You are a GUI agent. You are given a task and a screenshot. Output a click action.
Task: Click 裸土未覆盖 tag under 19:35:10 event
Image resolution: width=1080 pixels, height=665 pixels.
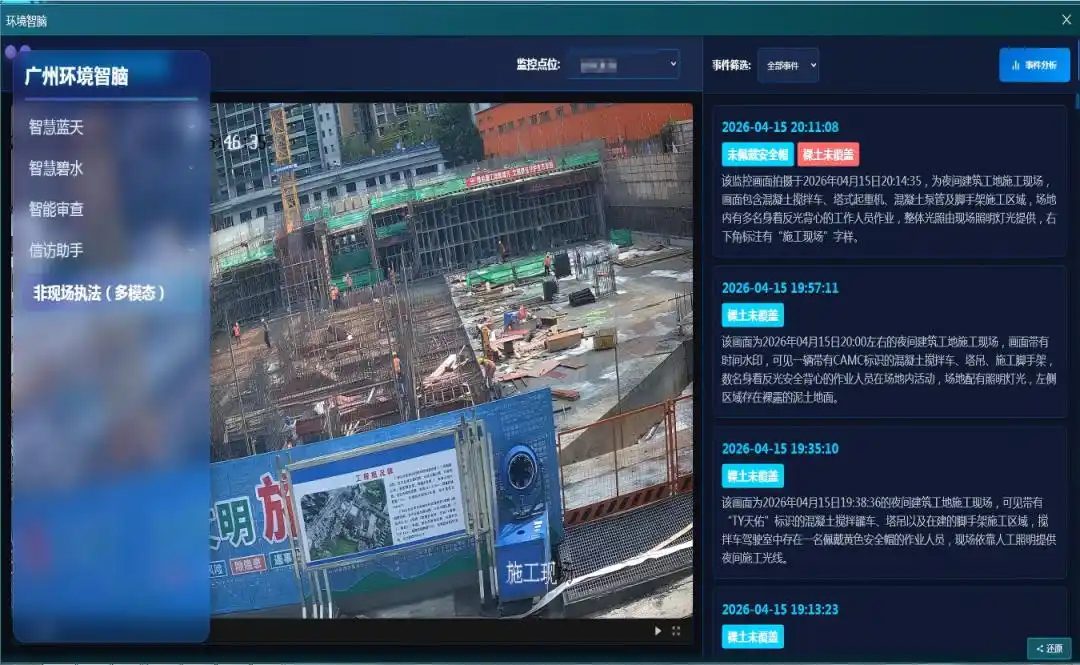752,475
